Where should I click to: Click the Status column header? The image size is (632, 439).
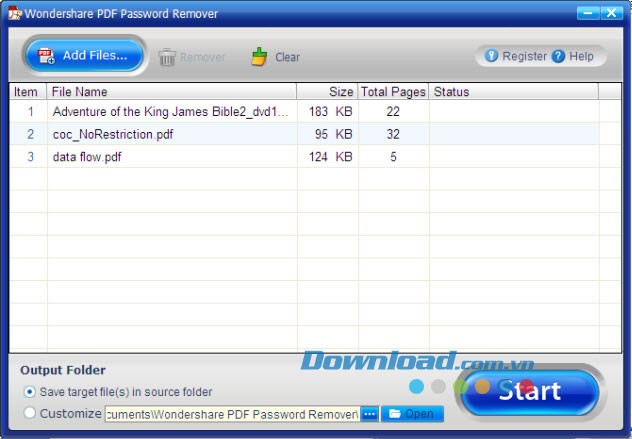coord(514,92)
